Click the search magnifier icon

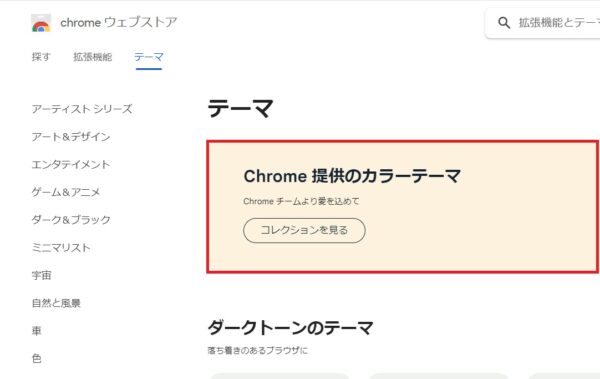point(504,23)
